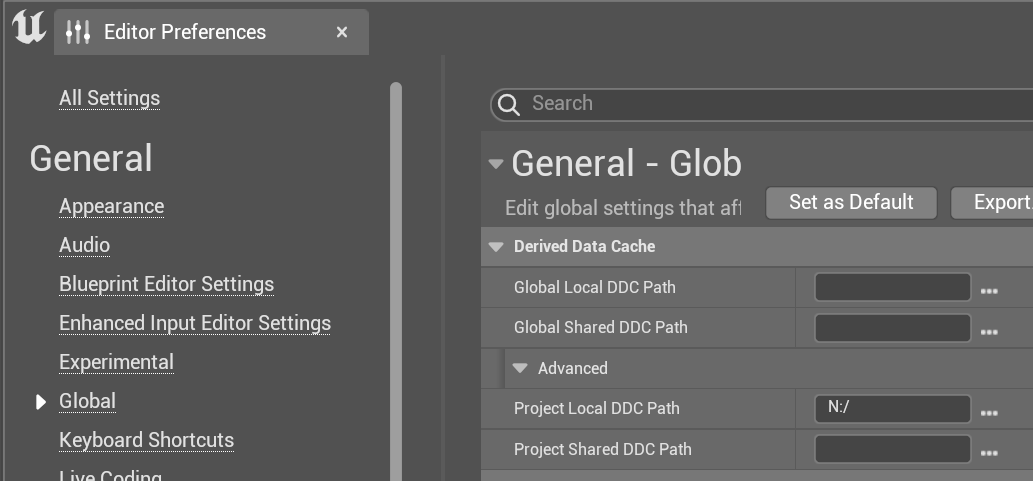
Task: Edit the Global Local DDC Path field
Action: click(x=893, y=287)
